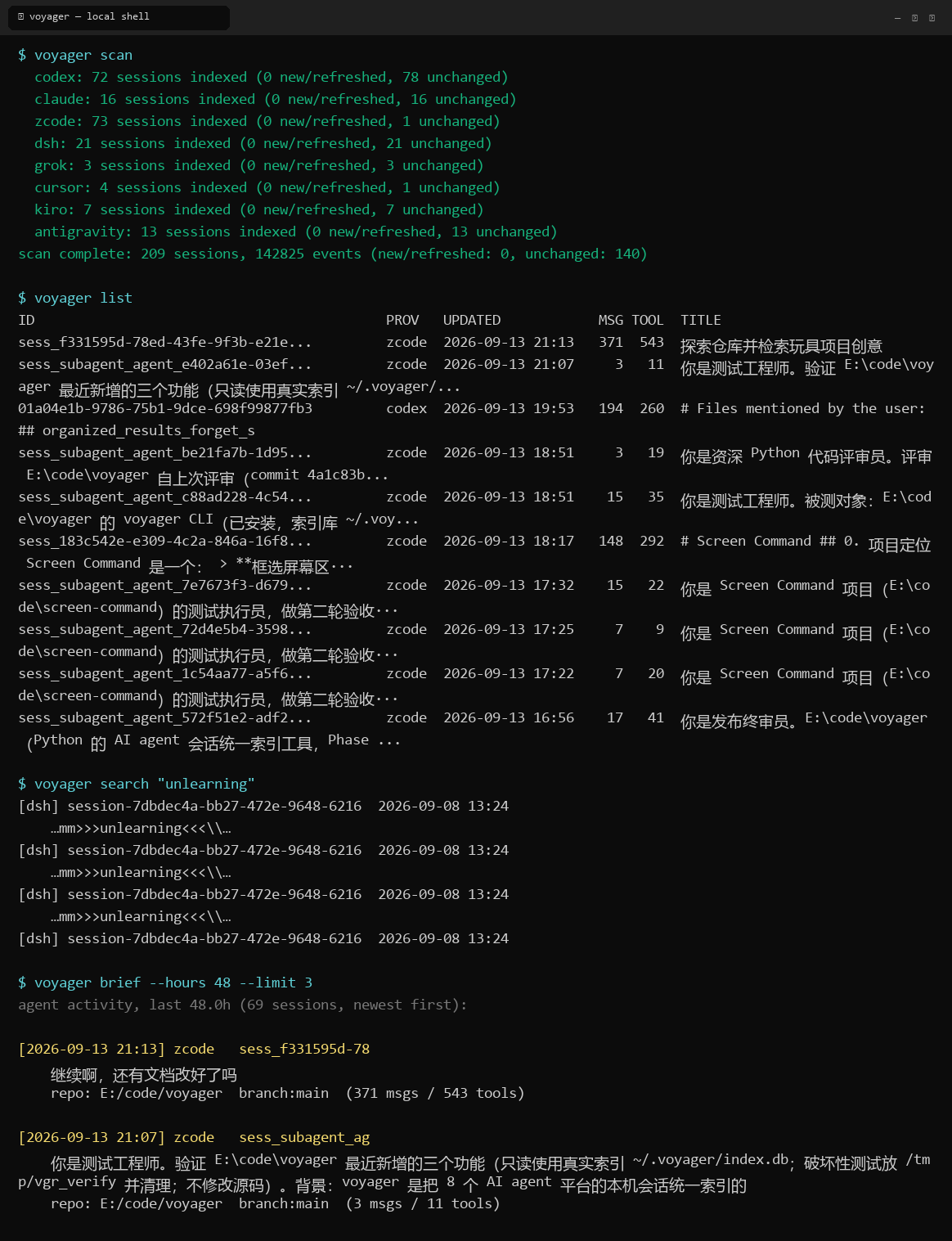
Task: Click session ID 'sess_subagent_agent_be21fa7b-1d95...'
Action: click(x=165, y=452)
